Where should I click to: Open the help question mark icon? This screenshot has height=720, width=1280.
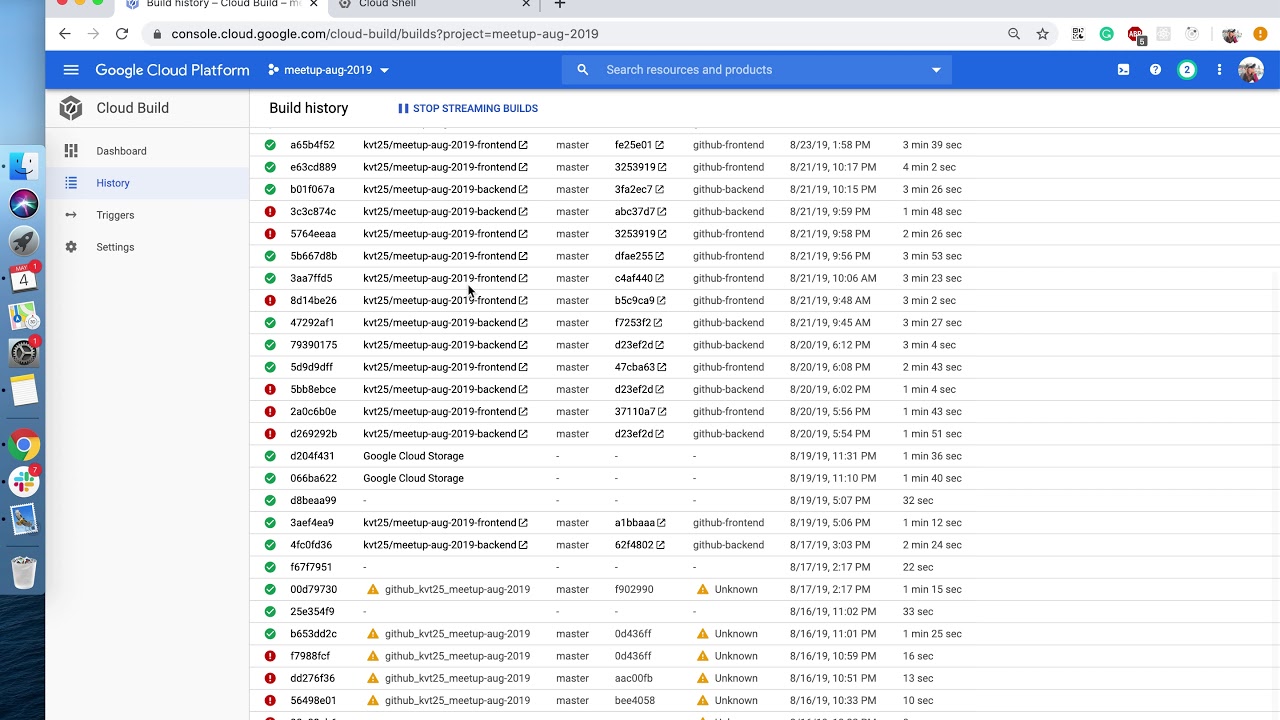click(x=1155, y=70)
